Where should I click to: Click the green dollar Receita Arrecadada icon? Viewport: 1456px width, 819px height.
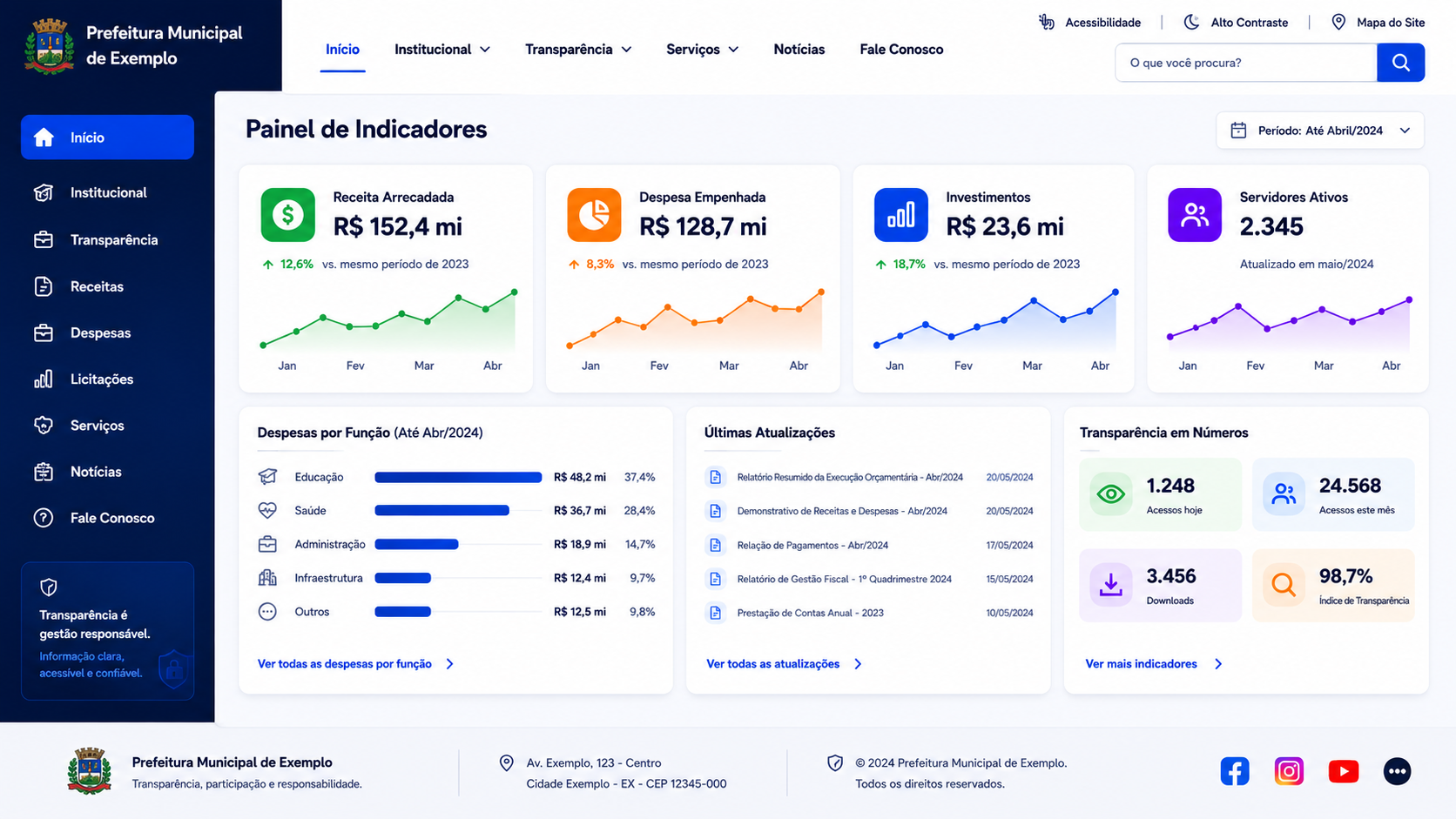point(288,214)
